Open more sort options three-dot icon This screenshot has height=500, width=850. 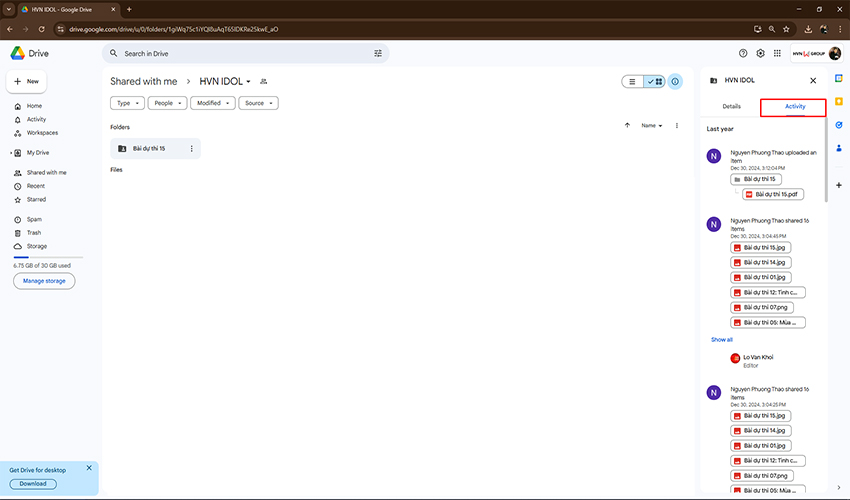[x=677, y=125]
